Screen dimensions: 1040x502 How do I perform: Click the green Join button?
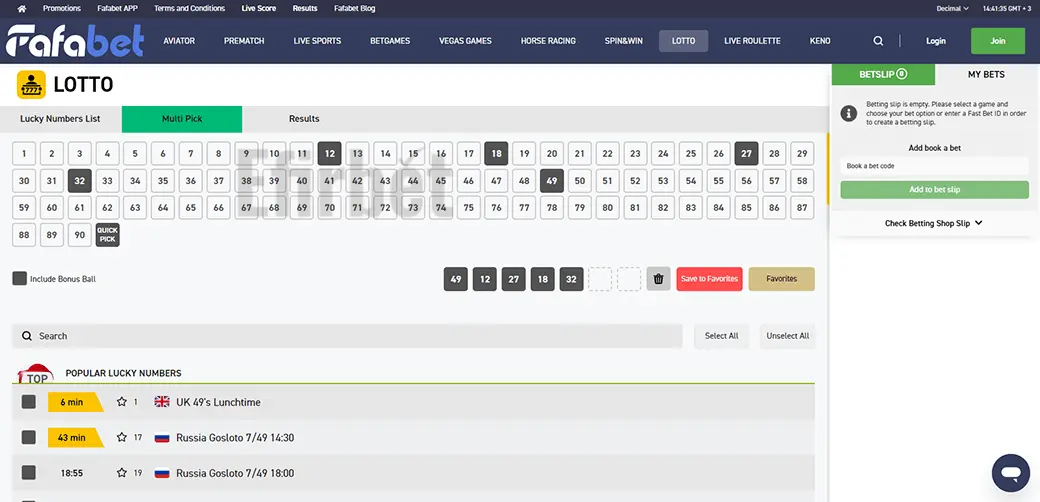[998, 41]
